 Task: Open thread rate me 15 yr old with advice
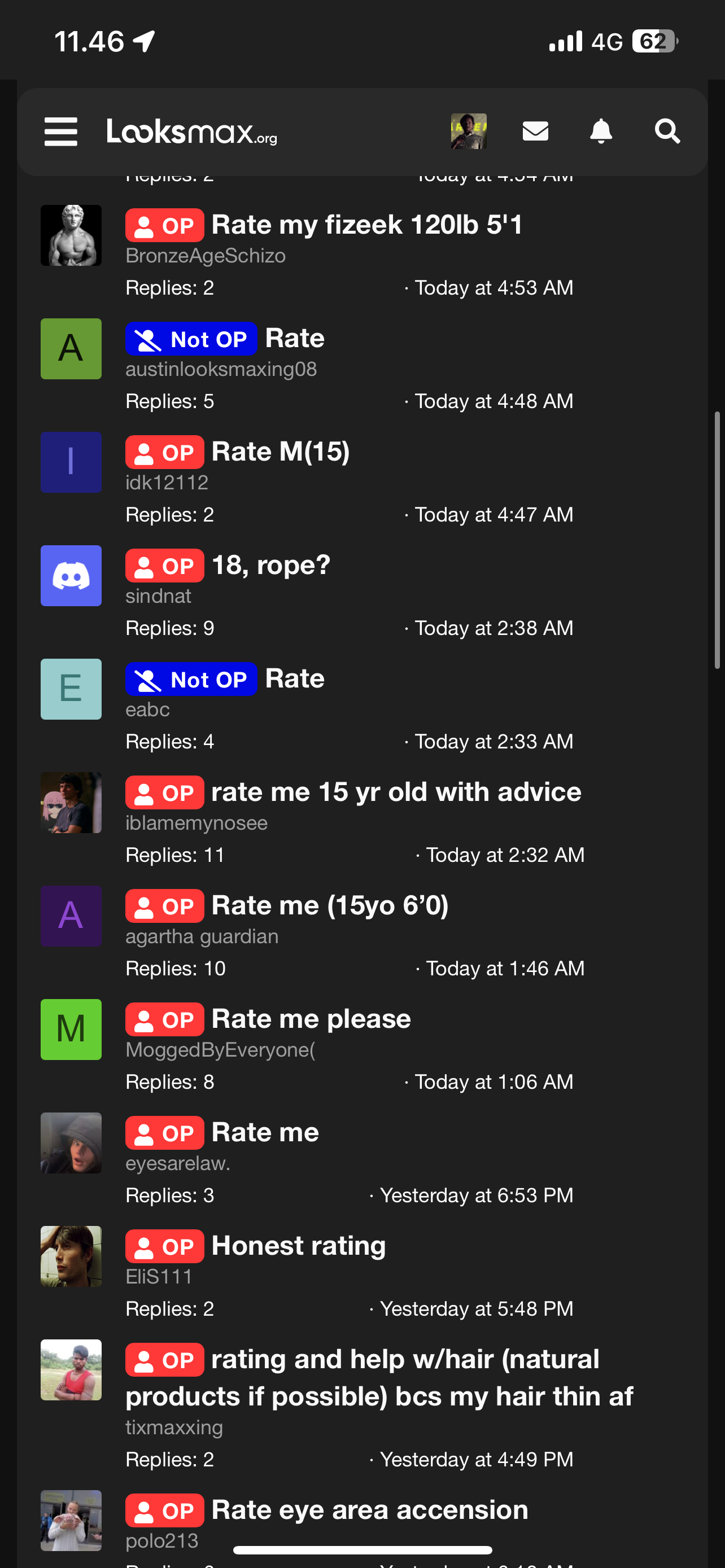396,792
